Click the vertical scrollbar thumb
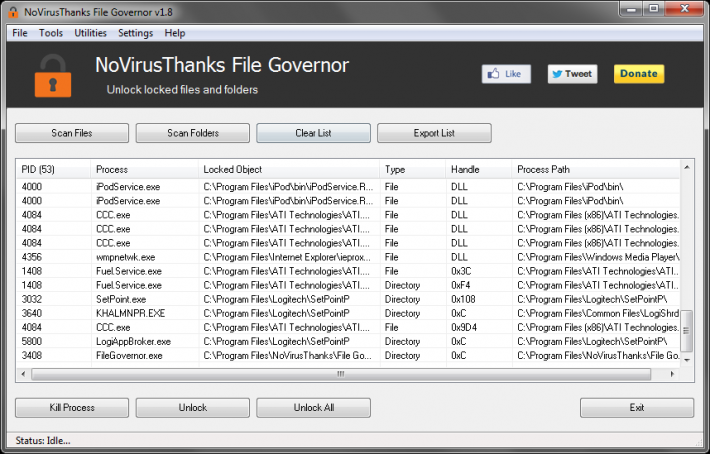Screen dimensions: 710x454 tap(687, 331)
